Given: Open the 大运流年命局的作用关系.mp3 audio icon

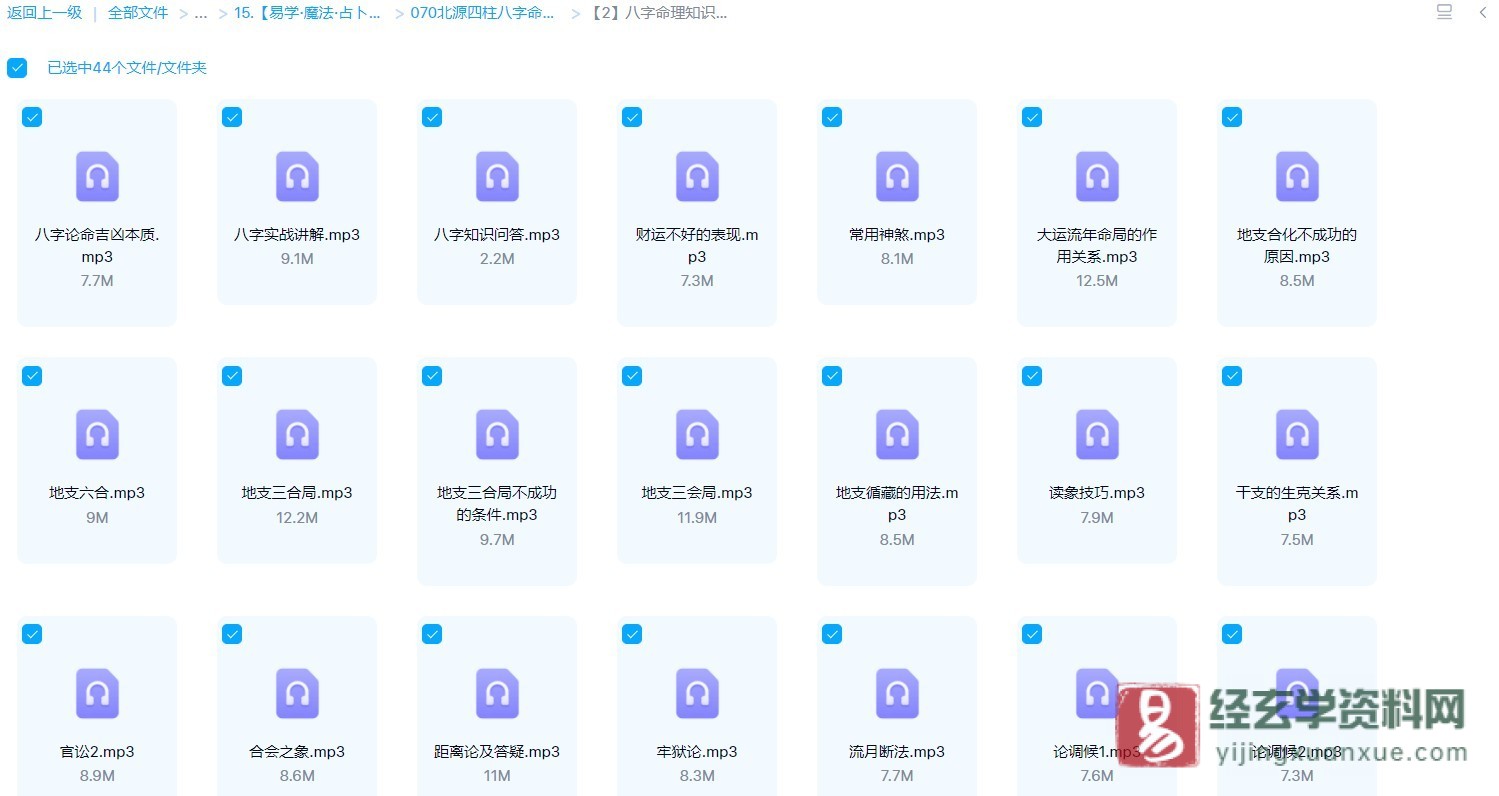Looking at the screenshot, I should pos(1097,177).
